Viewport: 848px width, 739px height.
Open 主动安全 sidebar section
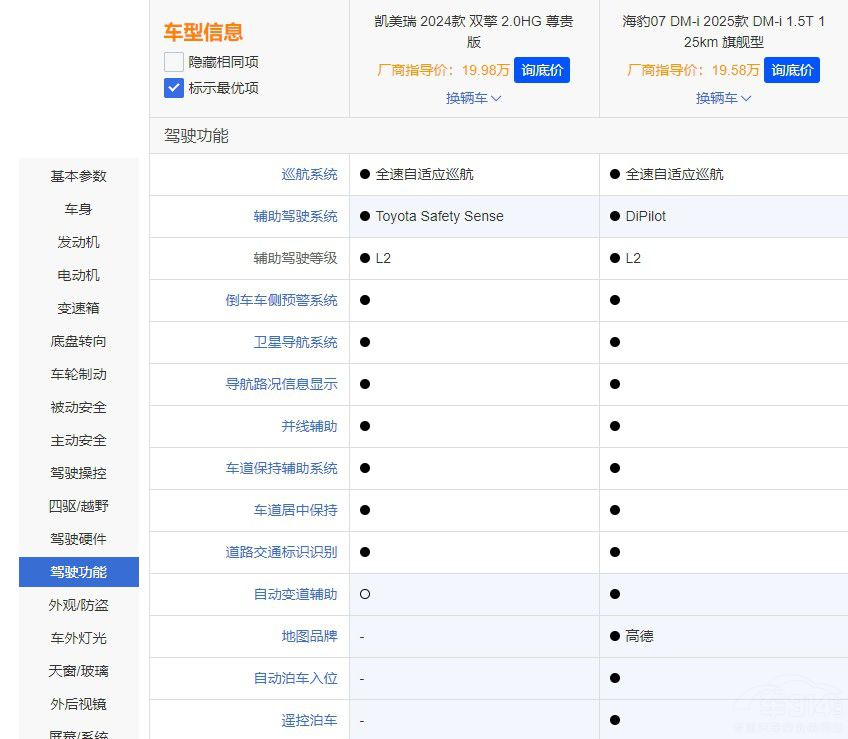coord(79,440)
